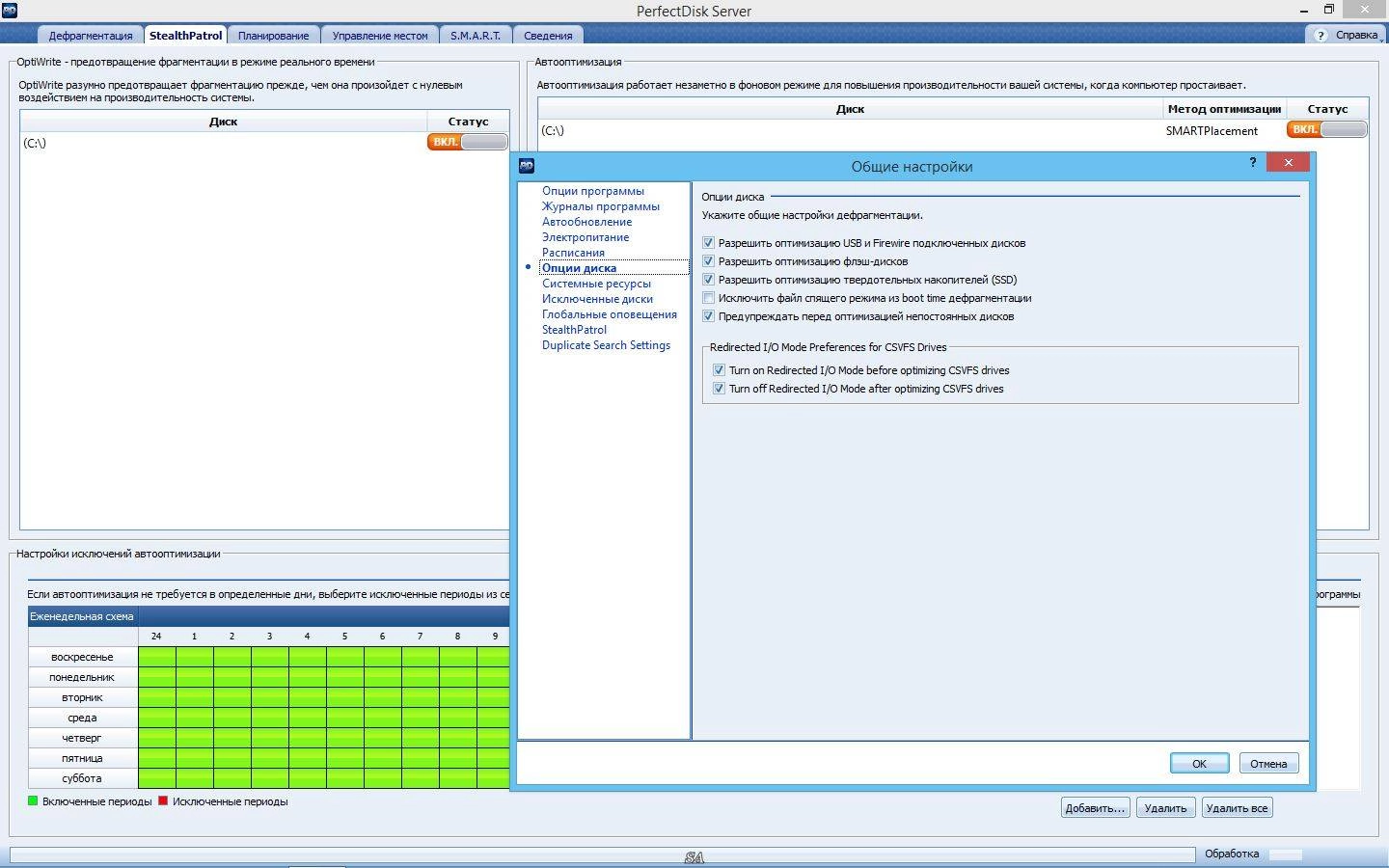Click Метод оптимизации column header

(1224, 109)
